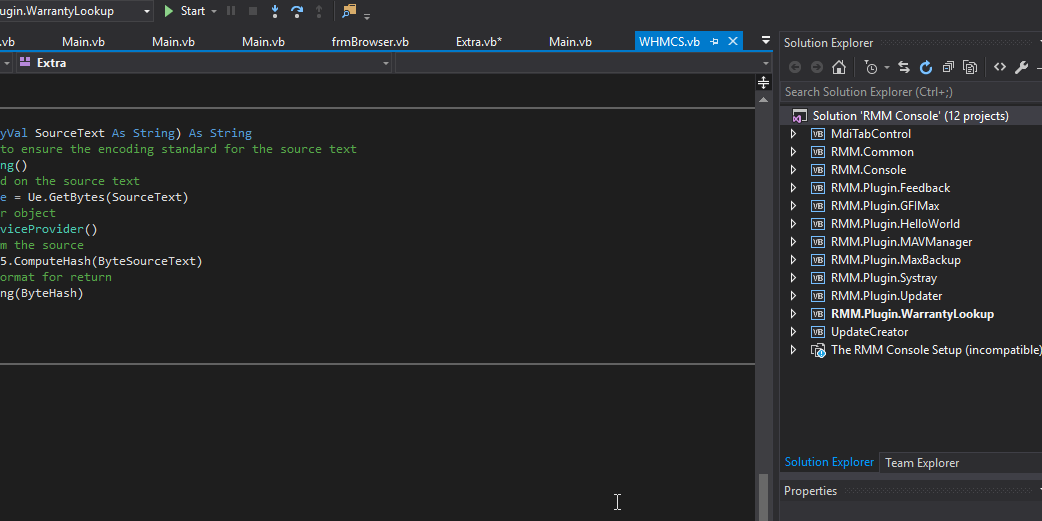The image size is (1042, 521).
Task: Refresh the Solution Explorer
Action: point(926,67)
